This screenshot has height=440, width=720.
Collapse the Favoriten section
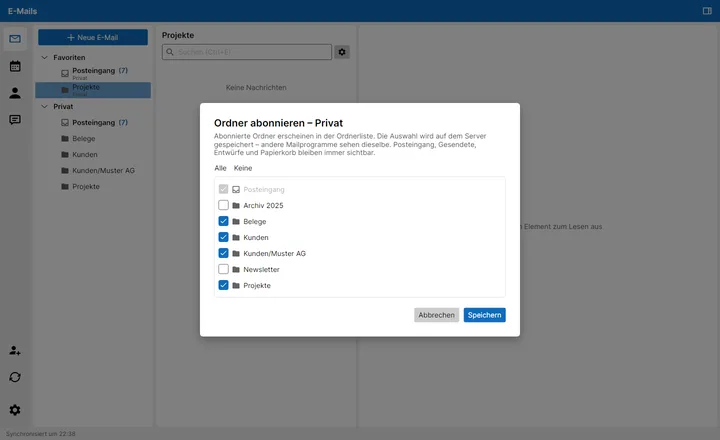(x=45, y=57)
